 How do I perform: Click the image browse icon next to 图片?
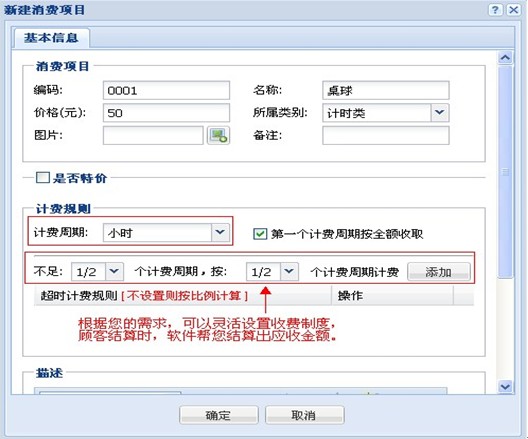(218, 136)
